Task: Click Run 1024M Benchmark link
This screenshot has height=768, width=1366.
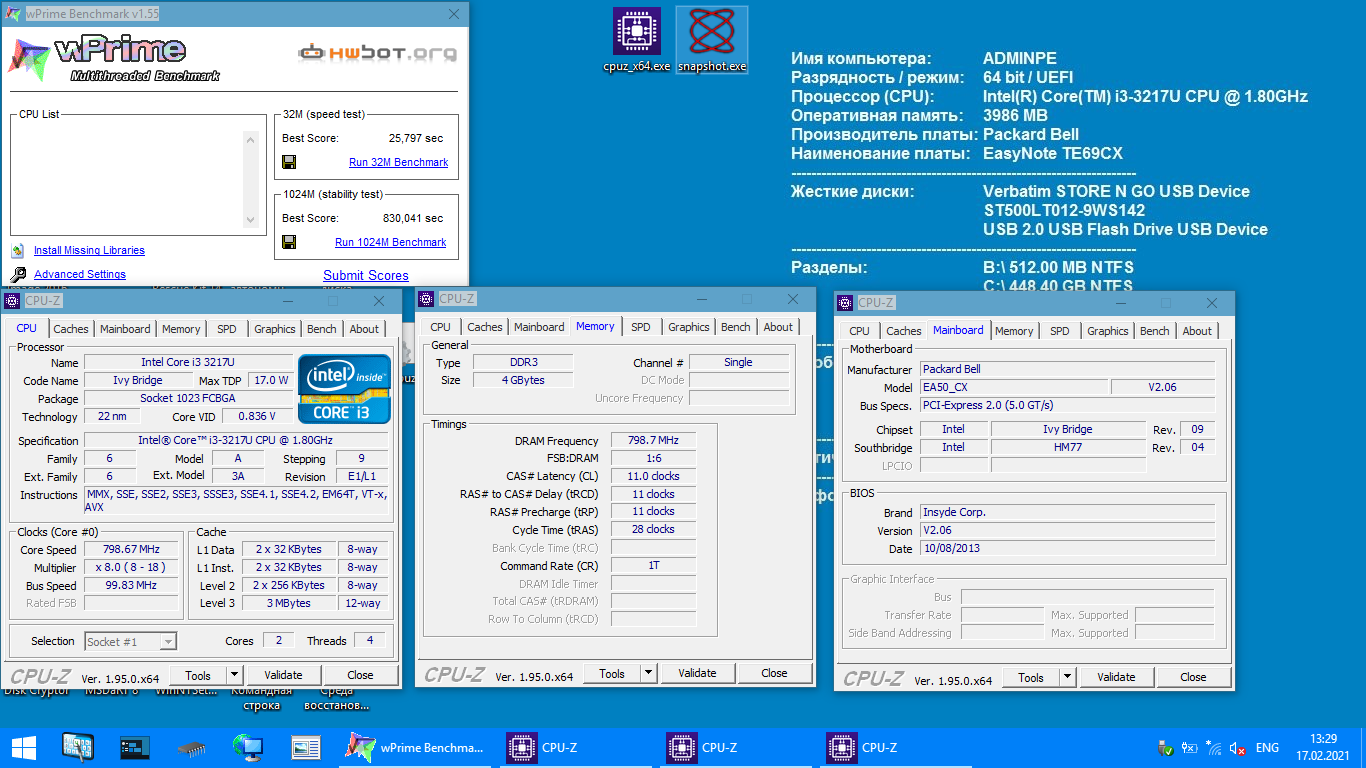Action: [391, 242]
